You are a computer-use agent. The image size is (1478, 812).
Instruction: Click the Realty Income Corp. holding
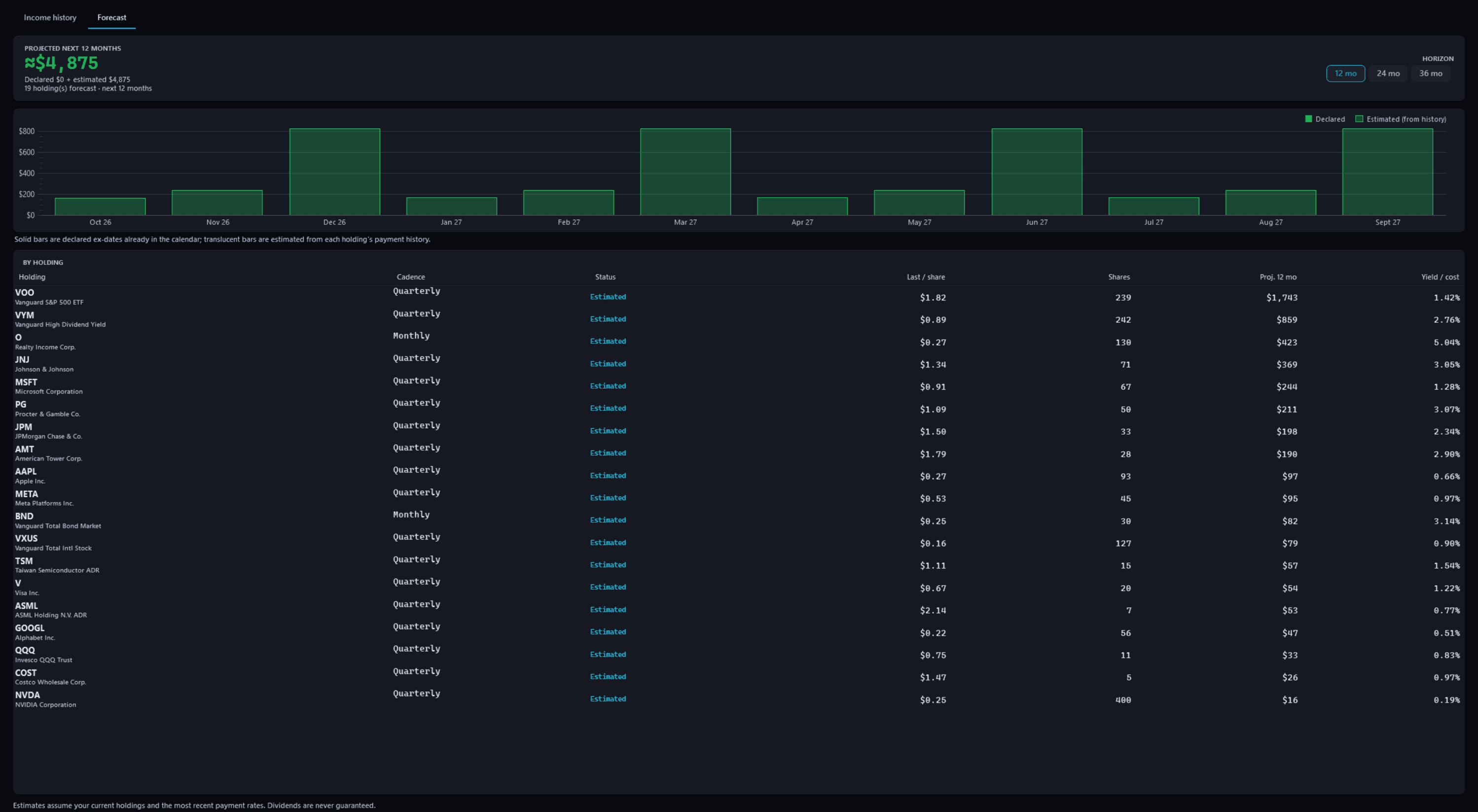pos(45,347)
